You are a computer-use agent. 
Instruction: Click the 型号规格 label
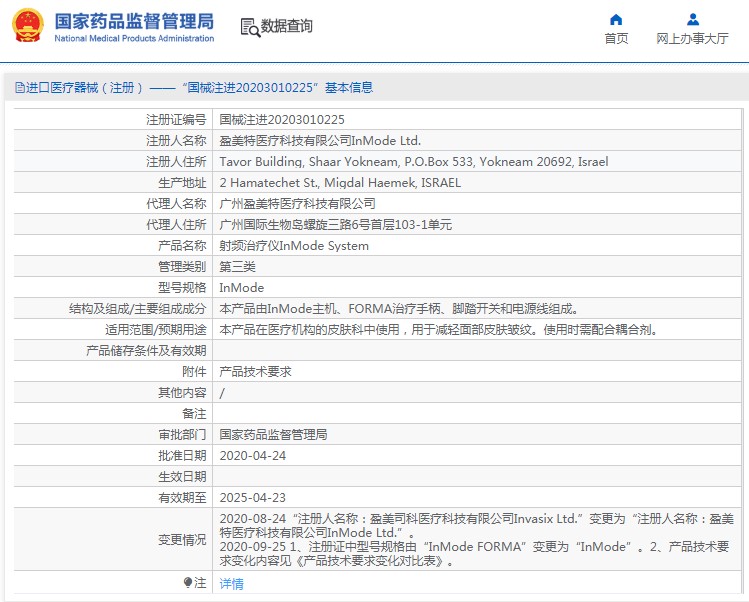point(182,288)
